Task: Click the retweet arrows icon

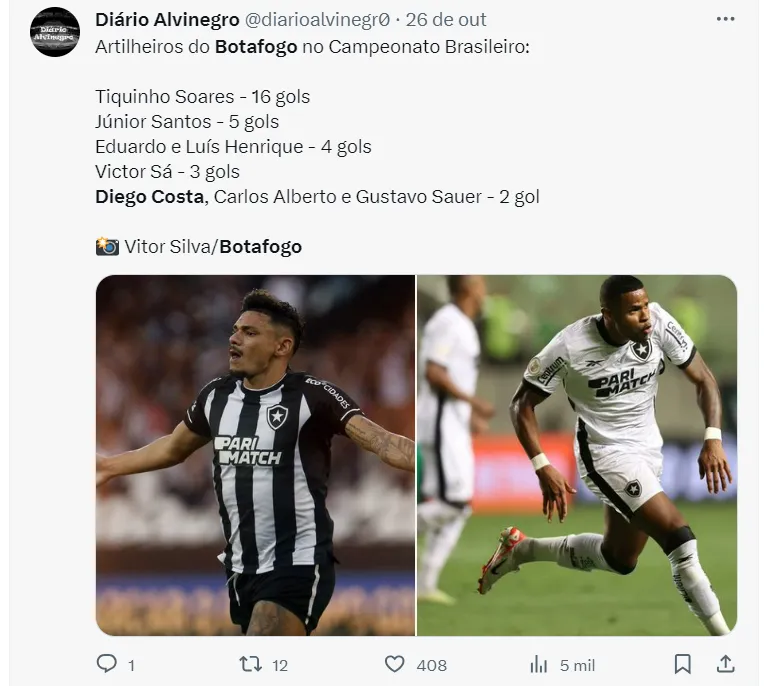Action: [x=249, y=664]
